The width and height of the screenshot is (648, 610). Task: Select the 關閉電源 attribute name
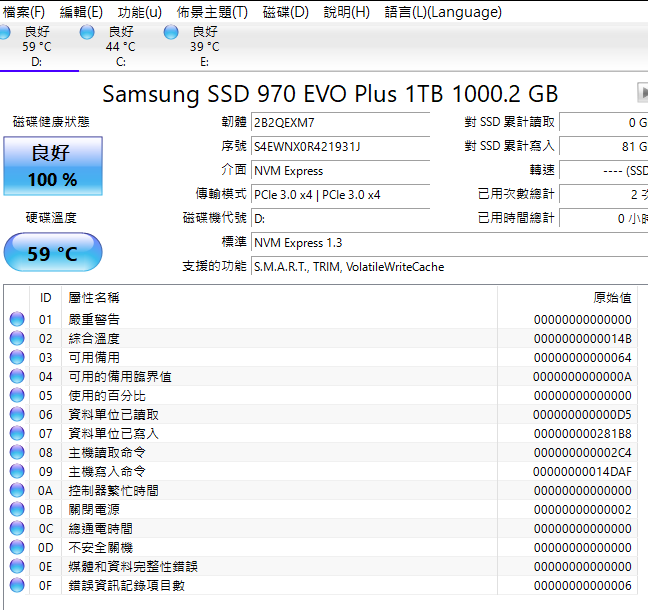[94, 510]
